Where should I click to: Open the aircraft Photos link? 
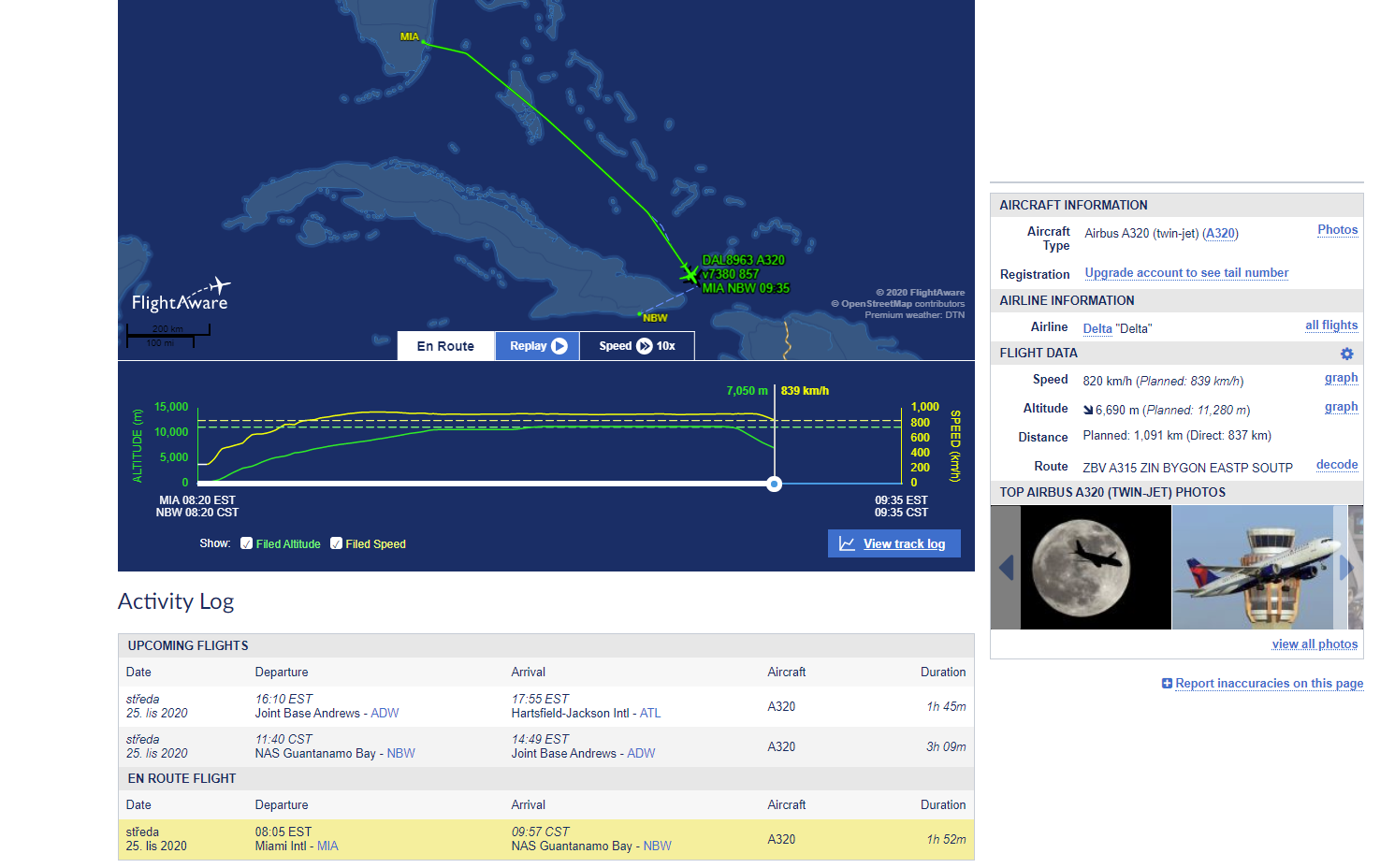[1337, 230]
